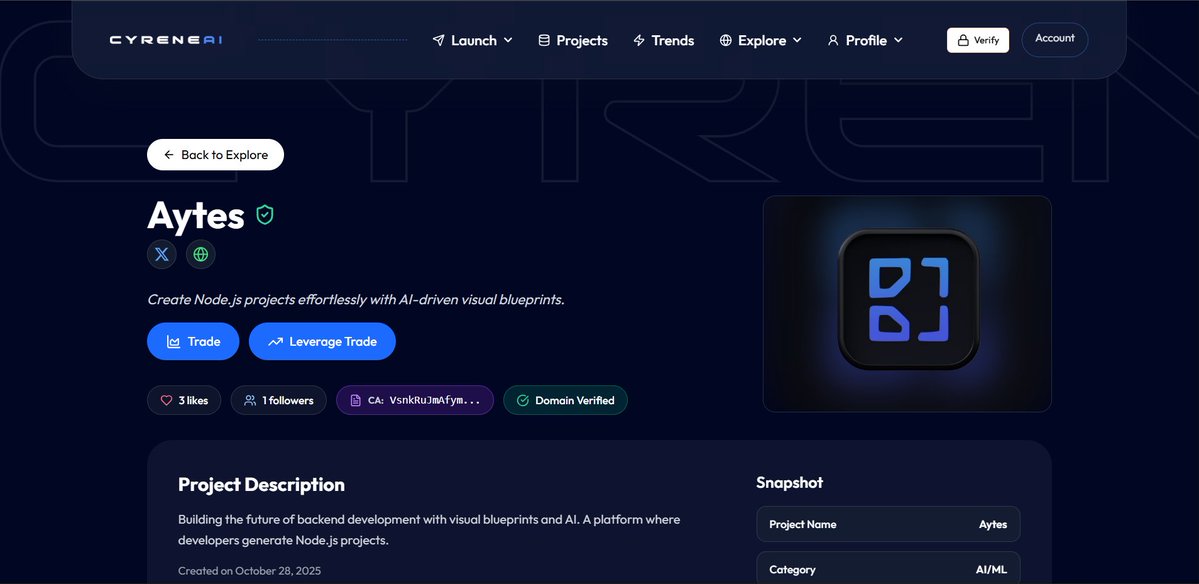Click the Leverage Trade button
Screen dimensions: 1199x584
pos(322,342)
